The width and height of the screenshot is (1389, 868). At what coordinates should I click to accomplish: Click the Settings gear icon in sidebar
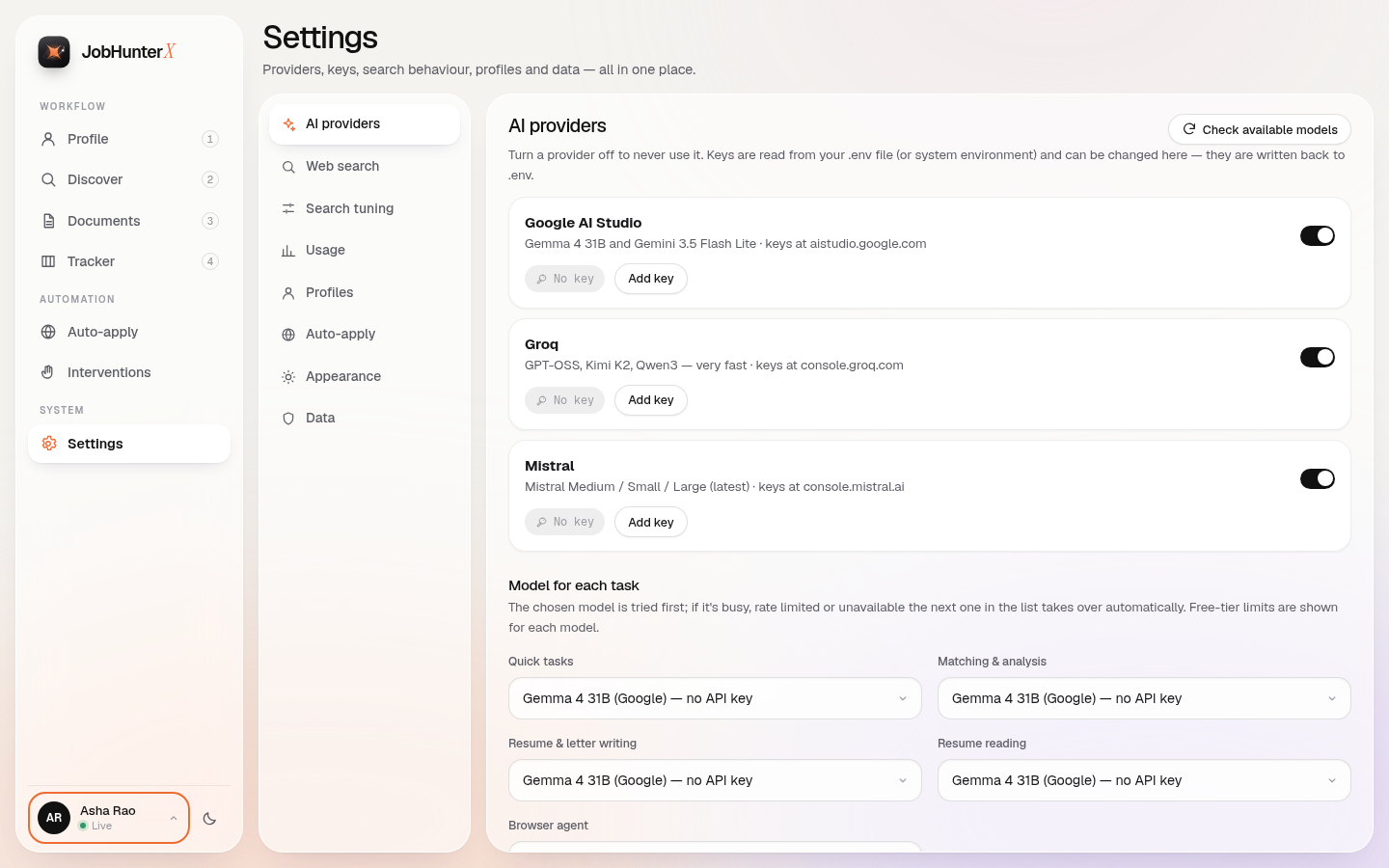pyautogui.click(x=48, y=444)
